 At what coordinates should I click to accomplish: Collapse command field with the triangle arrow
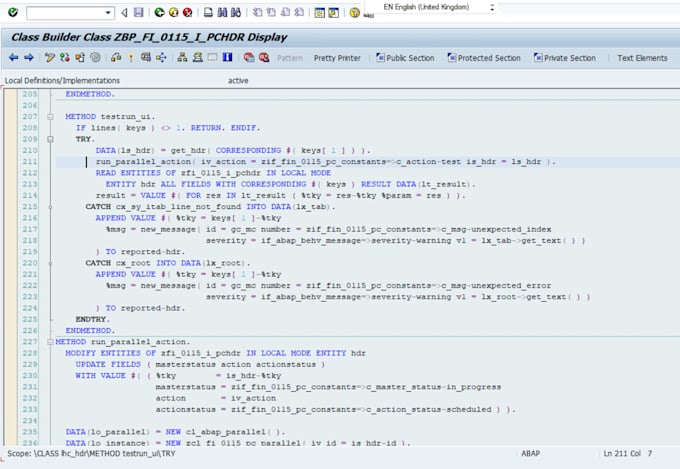124,13
